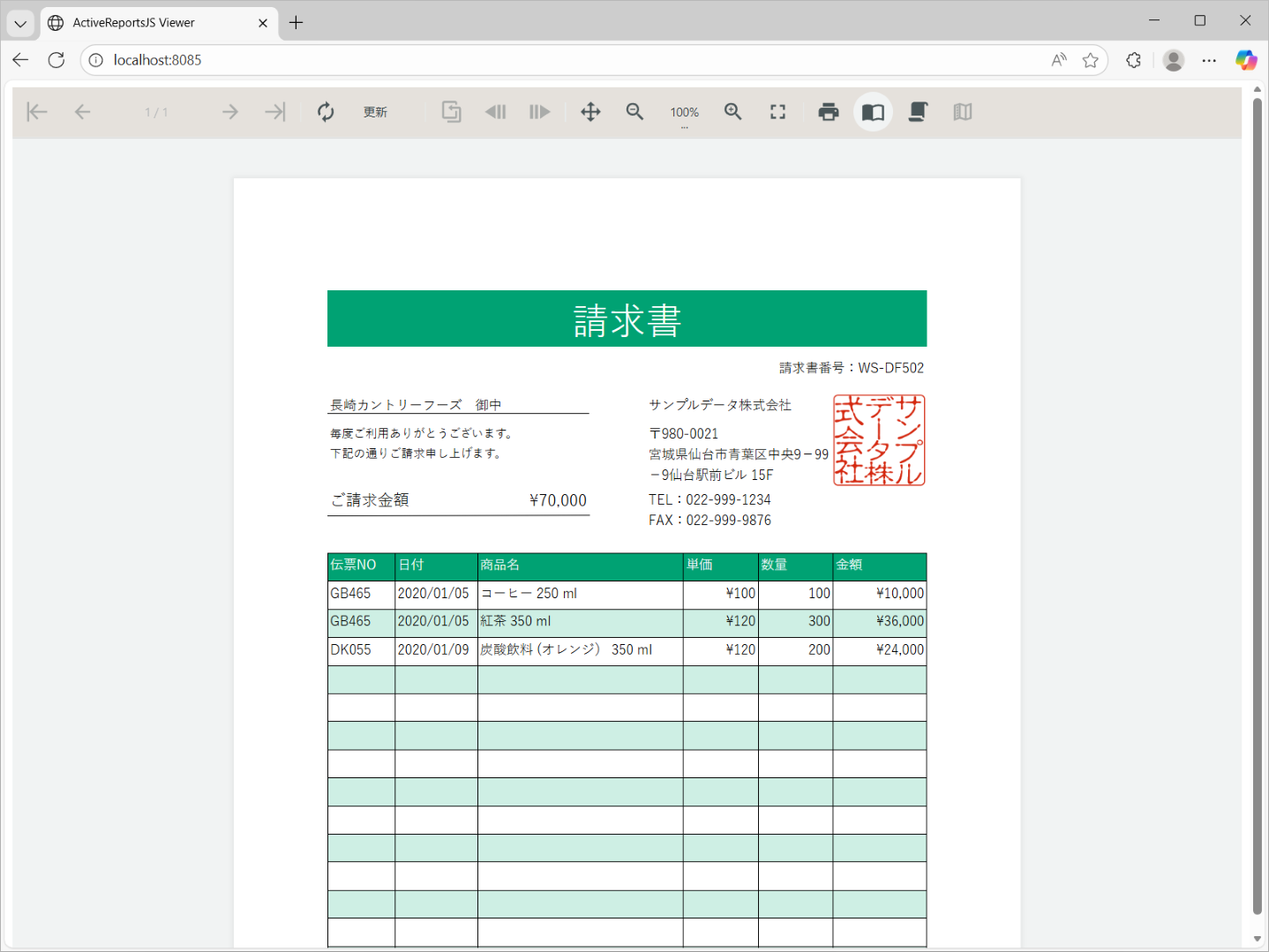Select the galley mode view icon
1269x952 pixels.
pyautogui.click(x=962, y=111)
